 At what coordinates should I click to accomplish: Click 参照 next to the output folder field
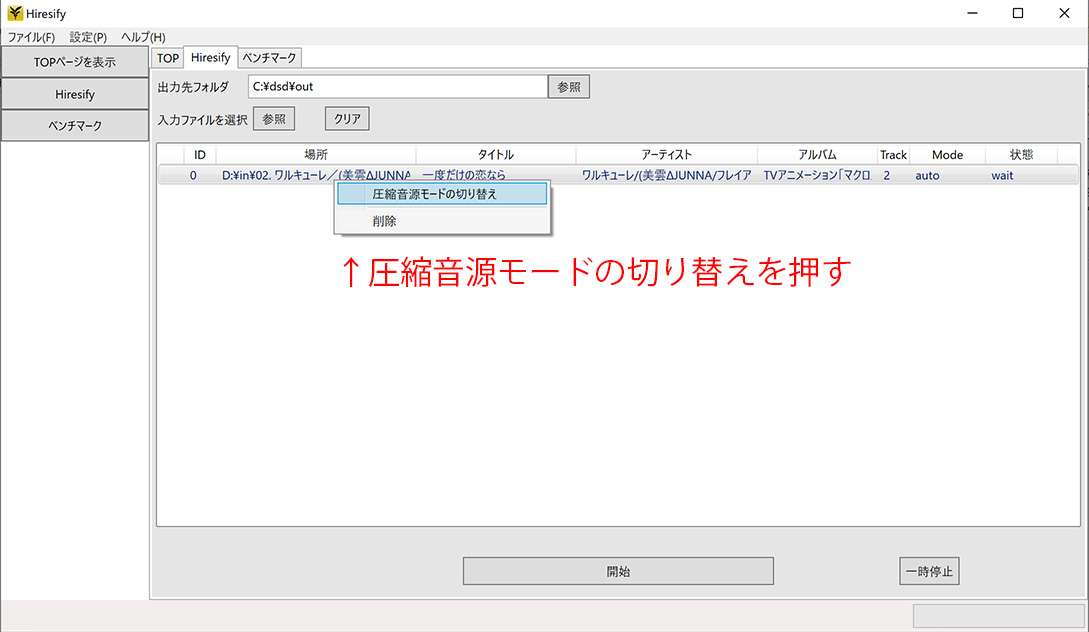[x=568, y=86]
